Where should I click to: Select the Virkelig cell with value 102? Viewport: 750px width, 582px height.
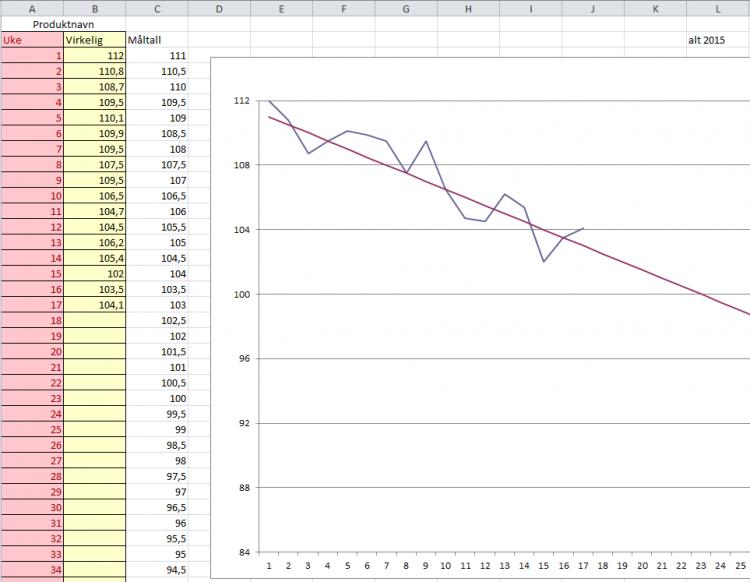coord(95,274)
